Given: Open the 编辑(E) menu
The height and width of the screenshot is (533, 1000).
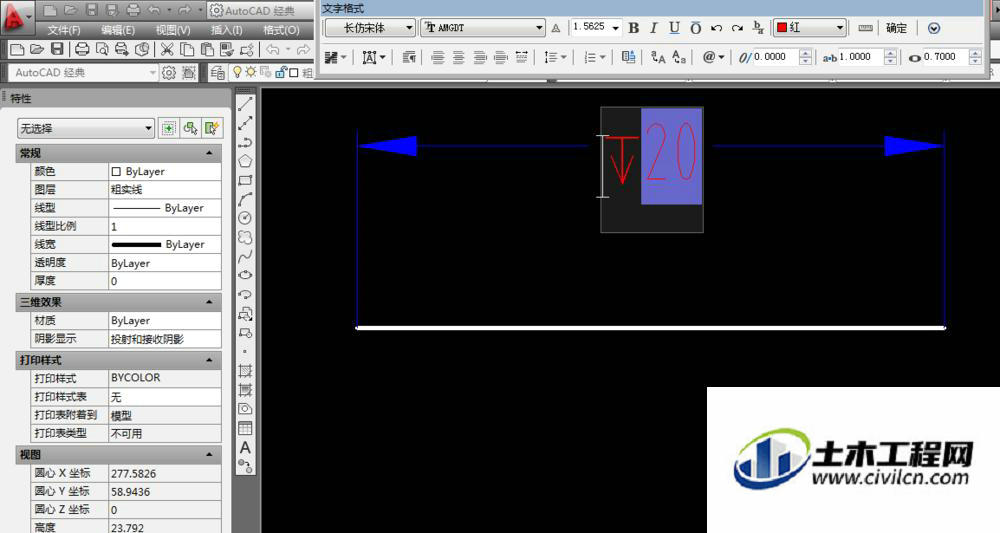Looking at the screenshot, I should tap(118, 30).
